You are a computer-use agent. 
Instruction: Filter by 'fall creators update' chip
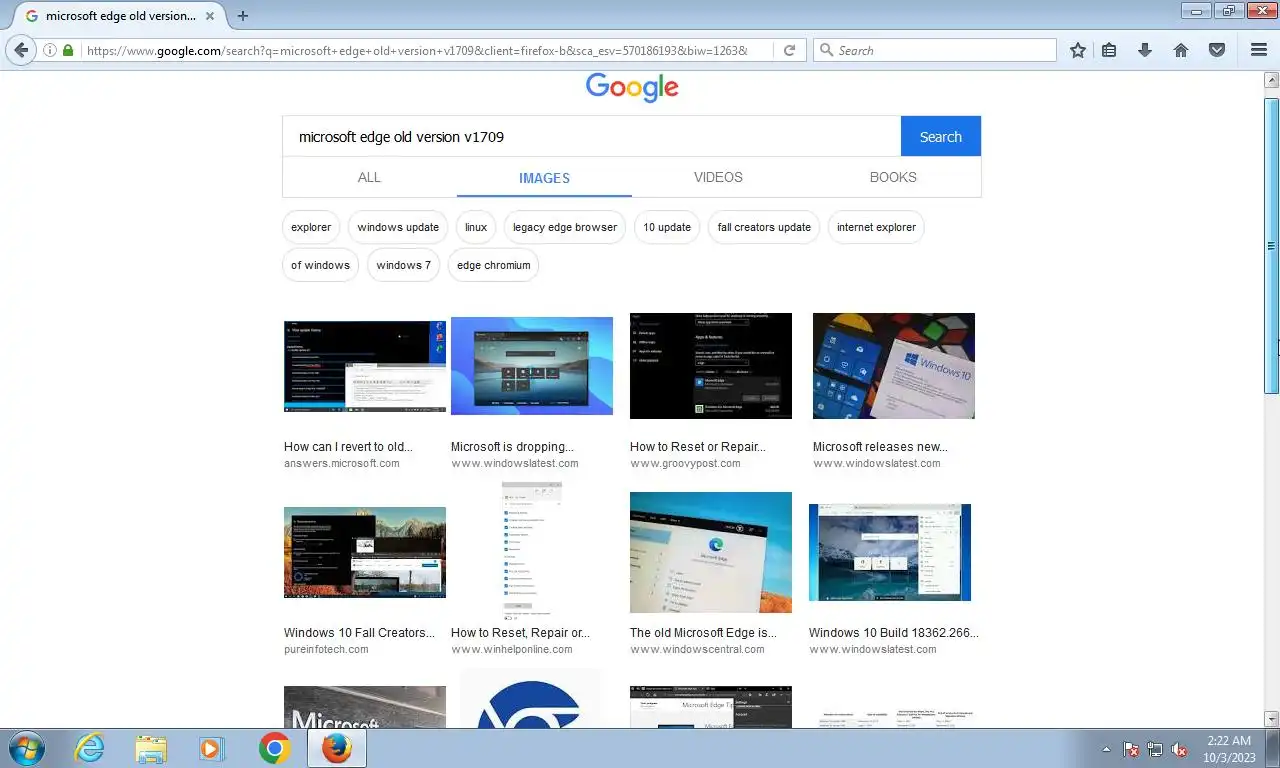point(764,227)
